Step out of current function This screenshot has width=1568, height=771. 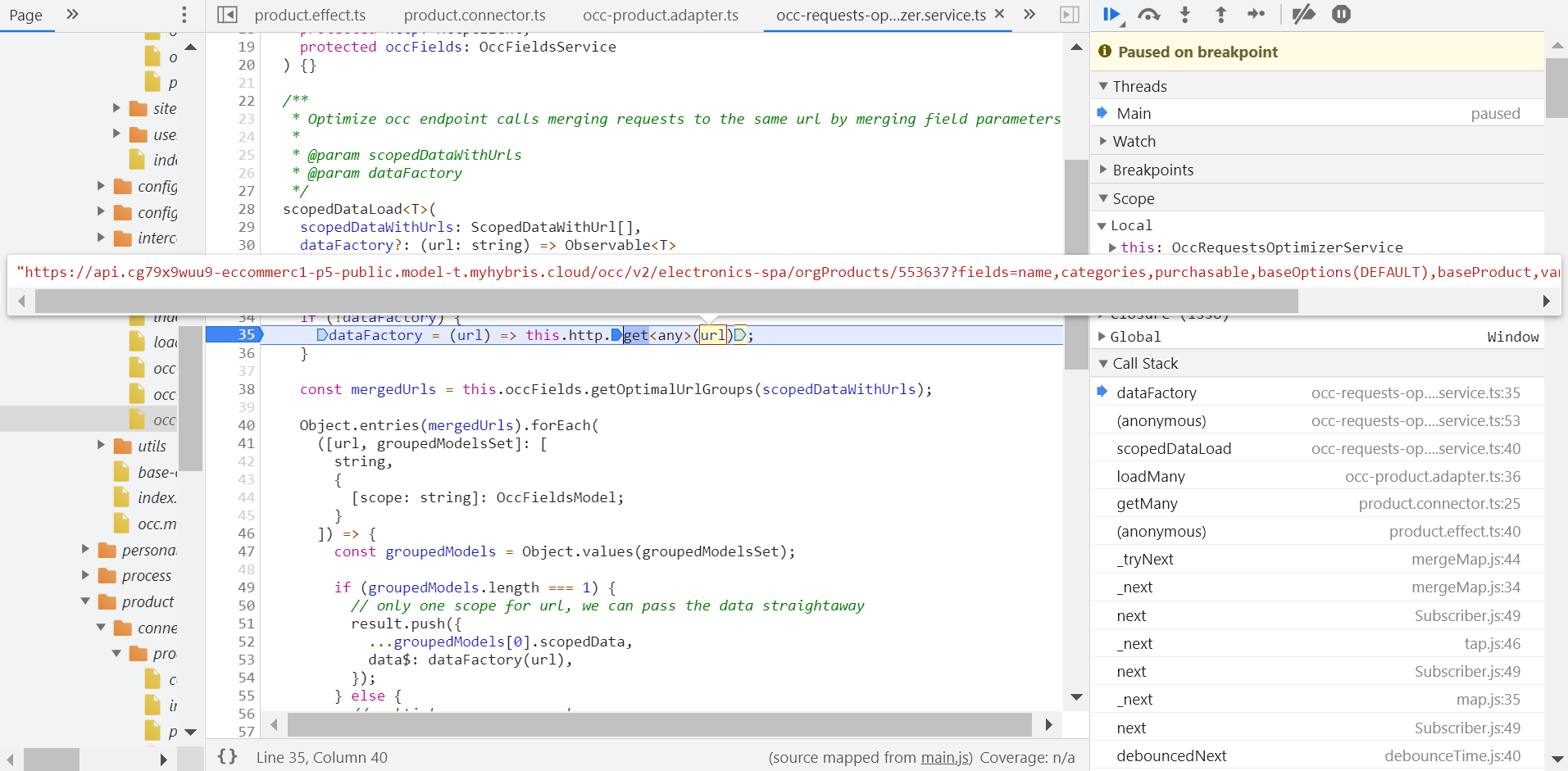pyautogui.click(x=1220, y=14)
